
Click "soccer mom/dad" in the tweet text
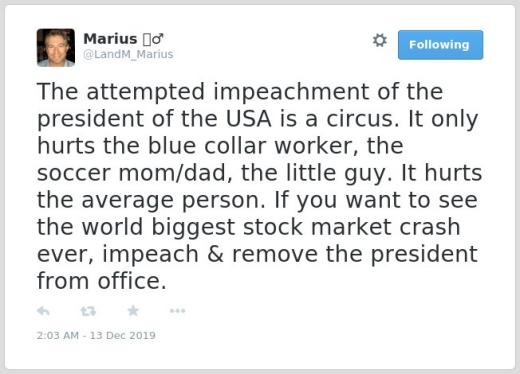[x=131, y=173]
